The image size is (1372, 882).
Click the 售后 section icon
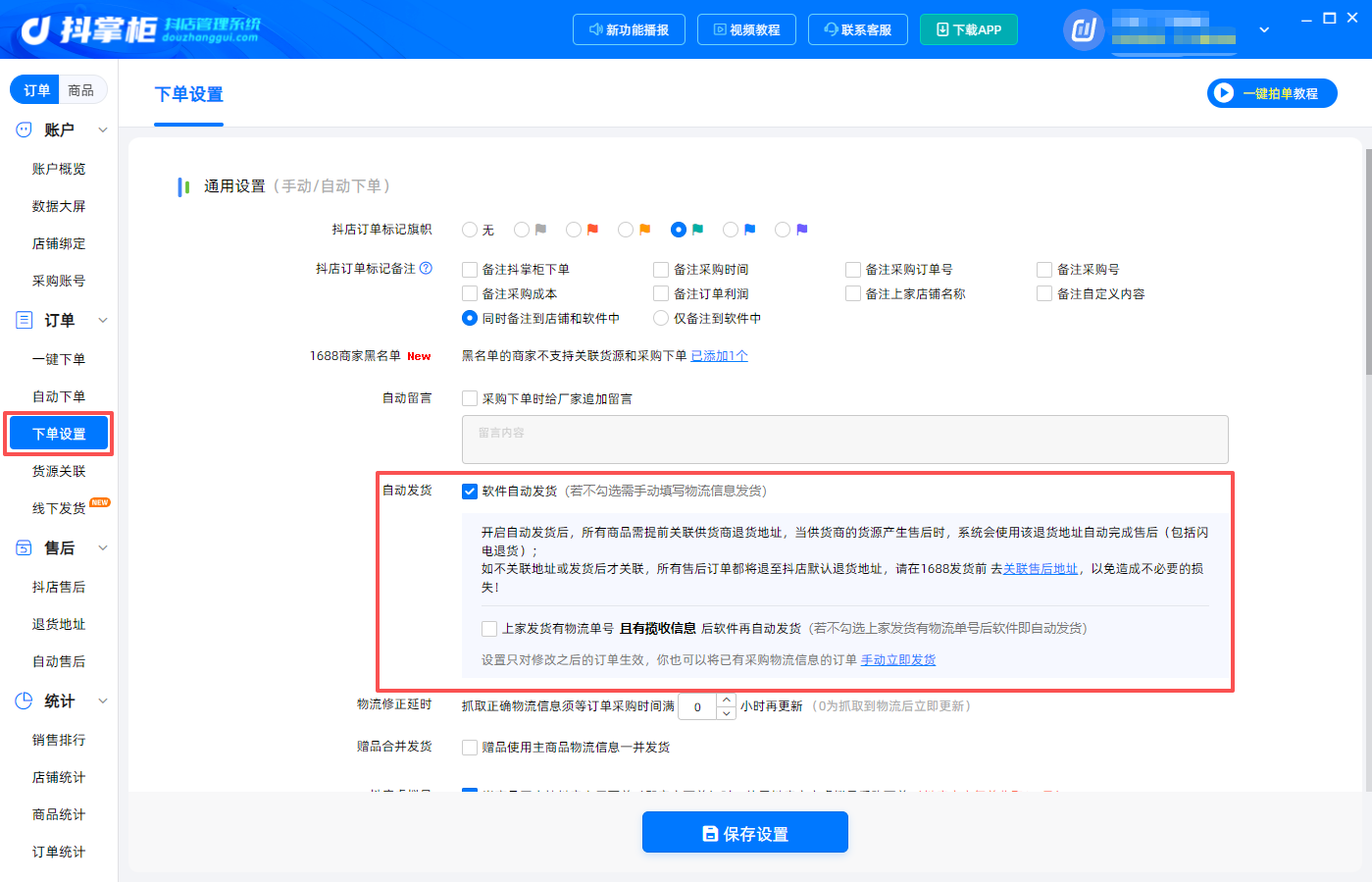coord(24,547)
